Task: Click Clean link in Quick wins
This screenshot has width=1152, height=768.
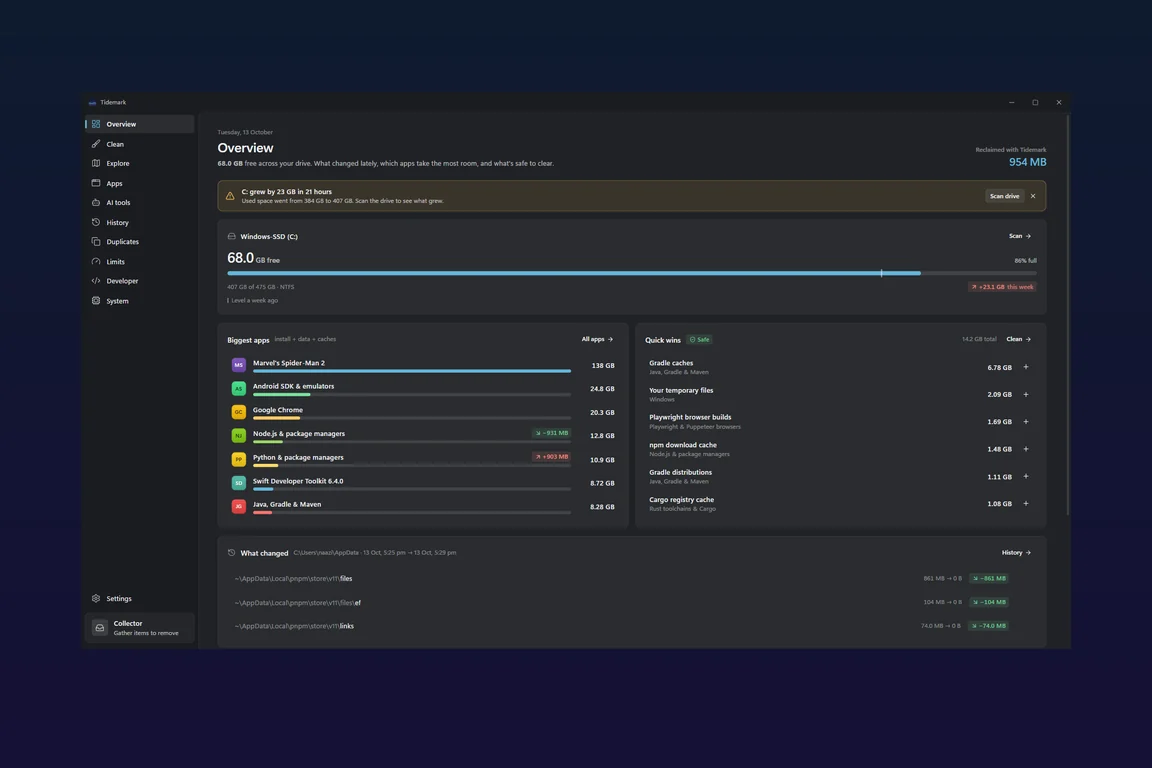Action: [1018, 340]
